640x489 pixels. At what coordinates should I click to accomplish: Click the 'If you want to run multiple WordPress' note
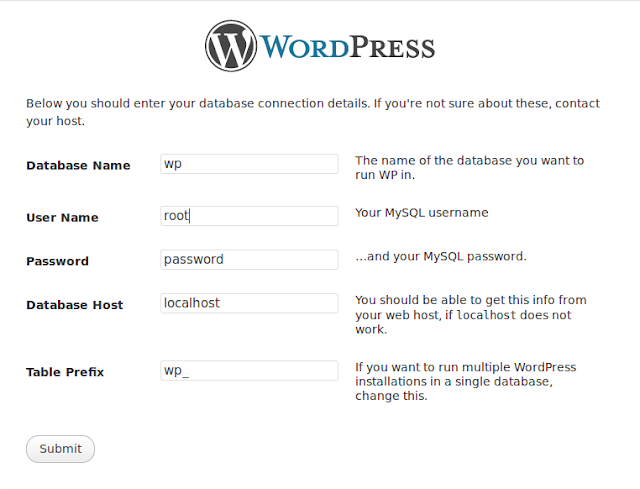click(x=466, y=382)
